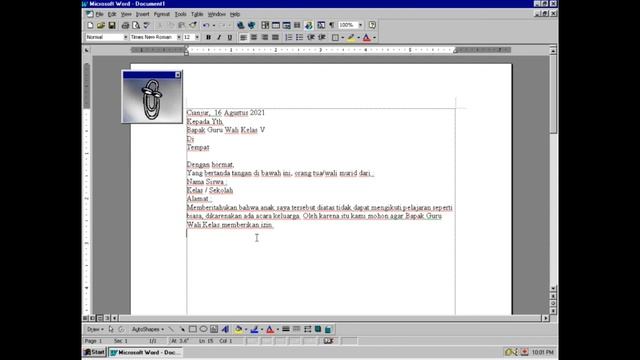Image resolution: width=640 pixels, height=360 pixels.
Task: Print the document using the printer icon
Action: tap(125, 25)
